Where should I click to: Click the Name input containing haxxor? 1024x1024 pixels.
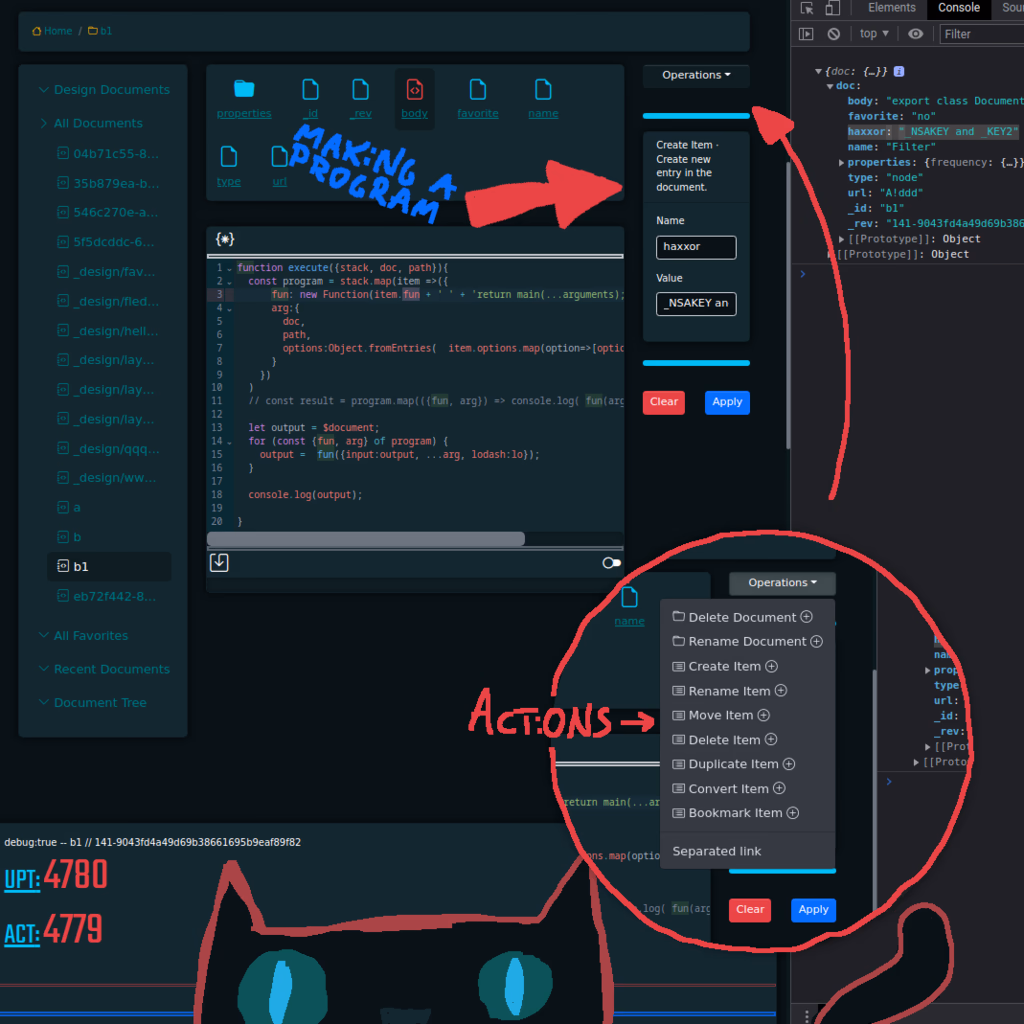[696, 247]
